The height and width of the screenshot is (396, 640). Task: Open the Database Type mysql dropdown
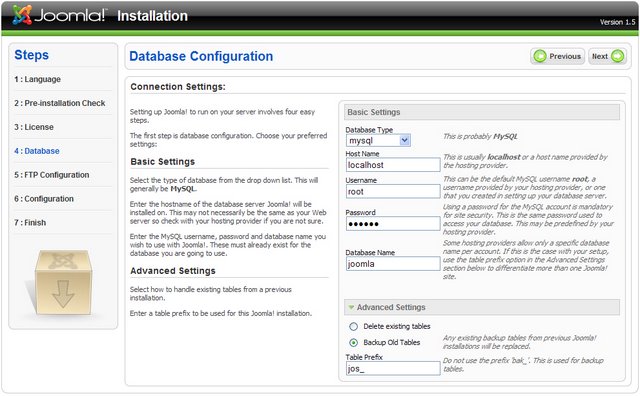tap(378, 140)
